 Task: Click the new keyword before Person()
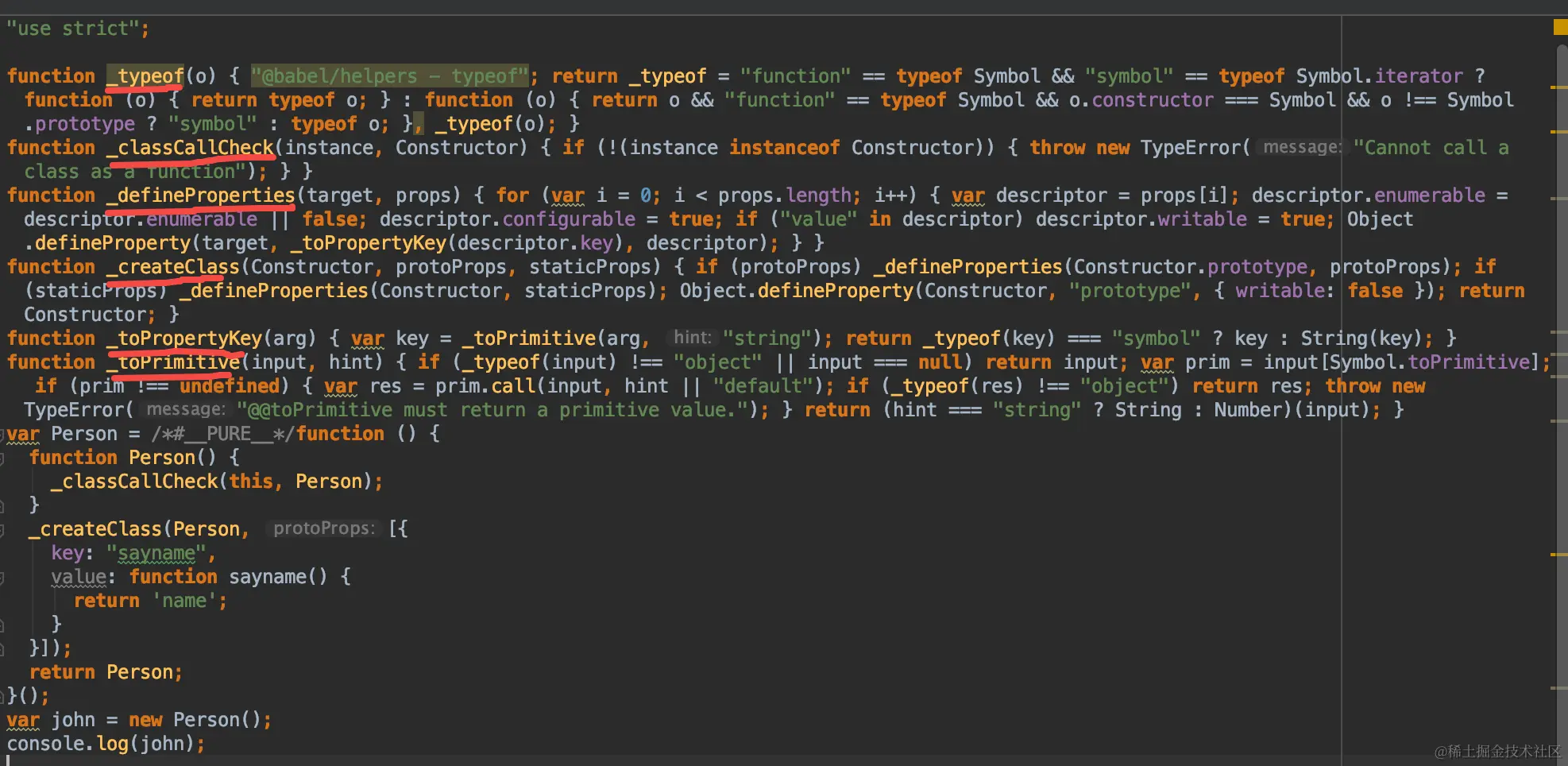coord(145,720)
